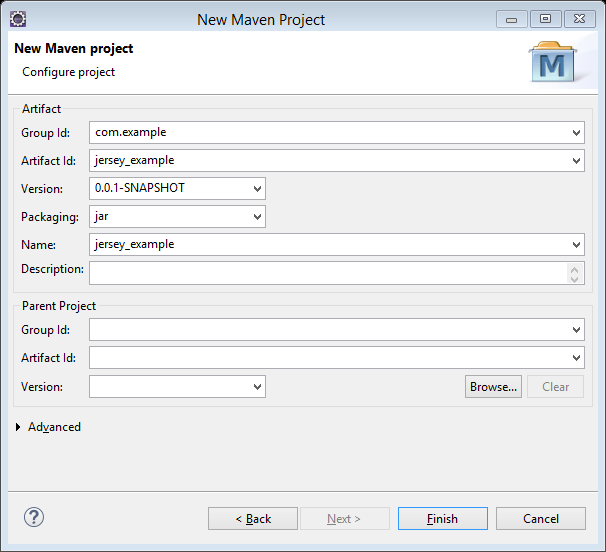
Task: Click the greyed-out Clear button
Action: [x=555, y=387]
